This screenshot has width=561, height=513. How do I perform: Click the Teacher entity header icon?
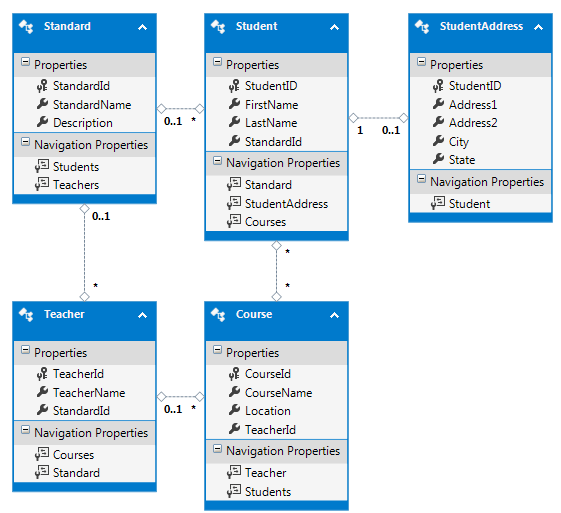[x=26, y=314]
